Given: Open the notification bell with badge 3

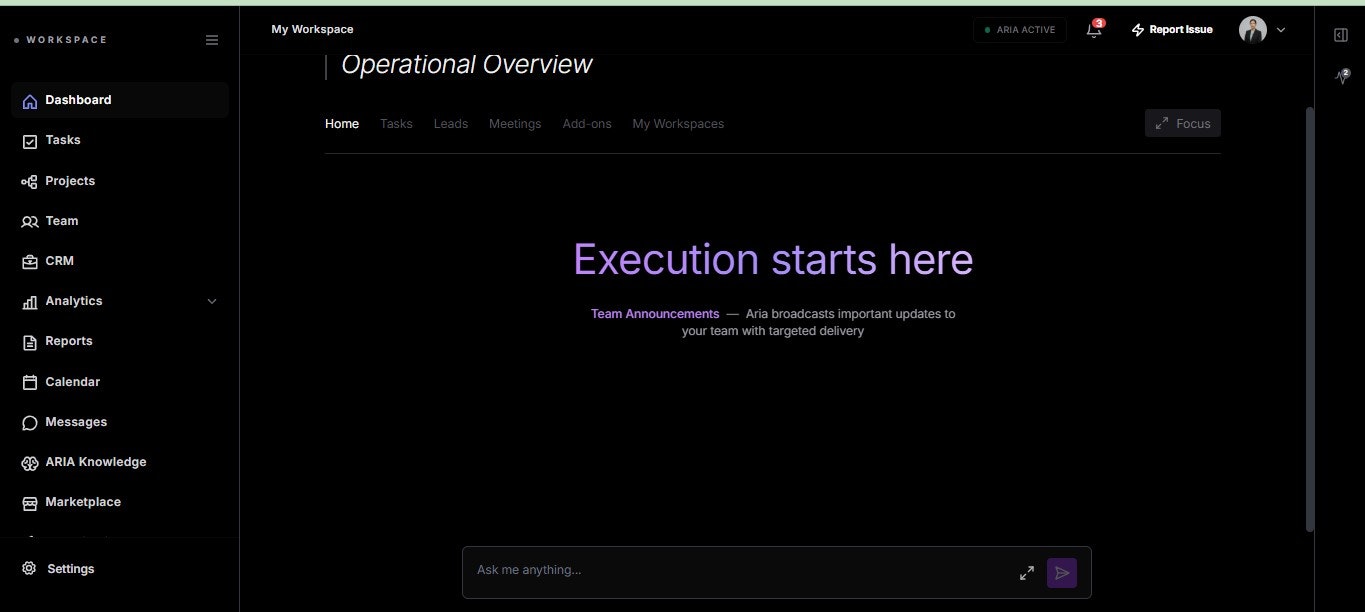Looking at the screenshot, I should pos(1093,30).
